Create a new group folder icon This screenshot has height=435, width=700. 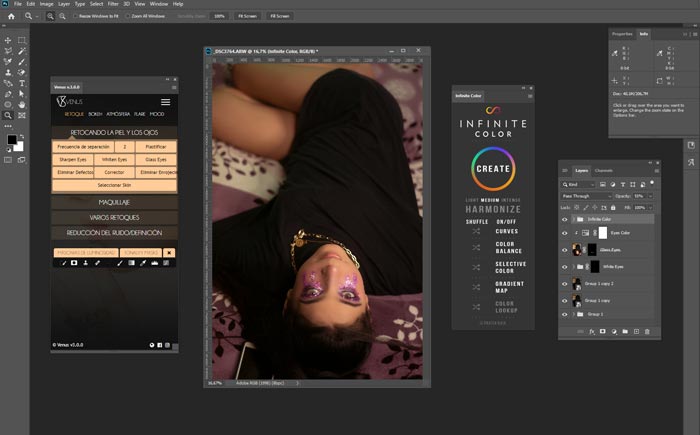click(625, 331)
